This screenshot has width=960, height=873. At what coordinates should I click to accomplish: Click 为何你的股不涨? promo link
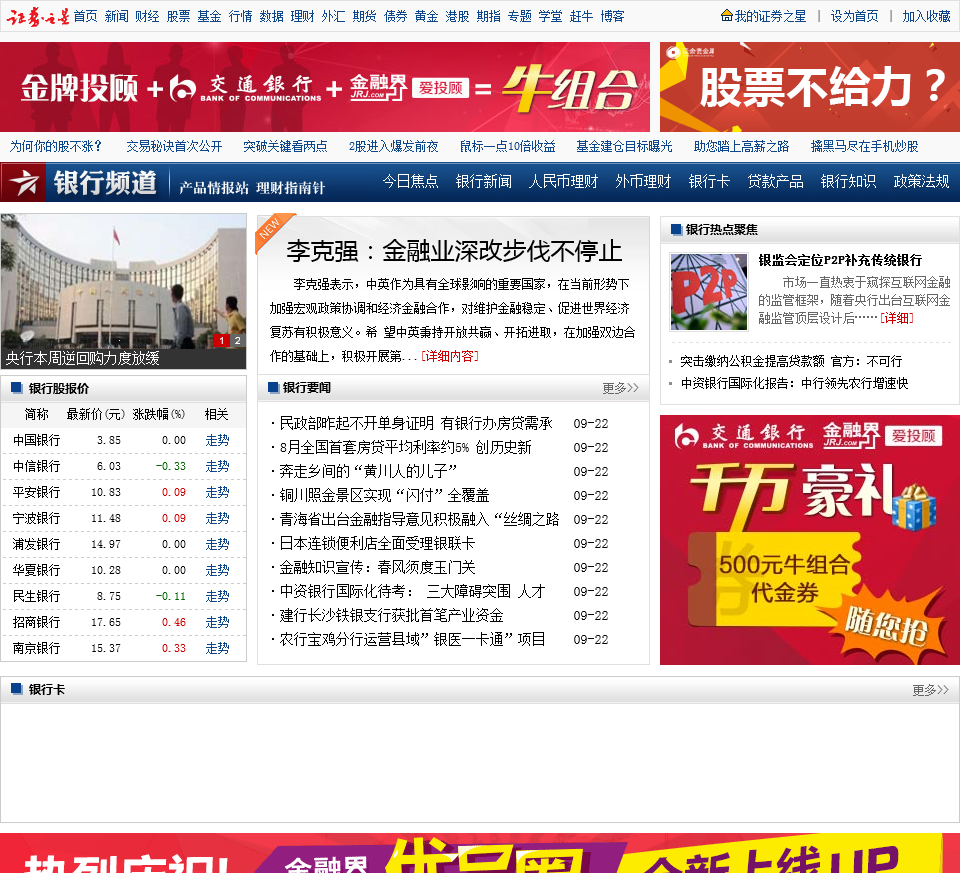(x=55, y=146)
